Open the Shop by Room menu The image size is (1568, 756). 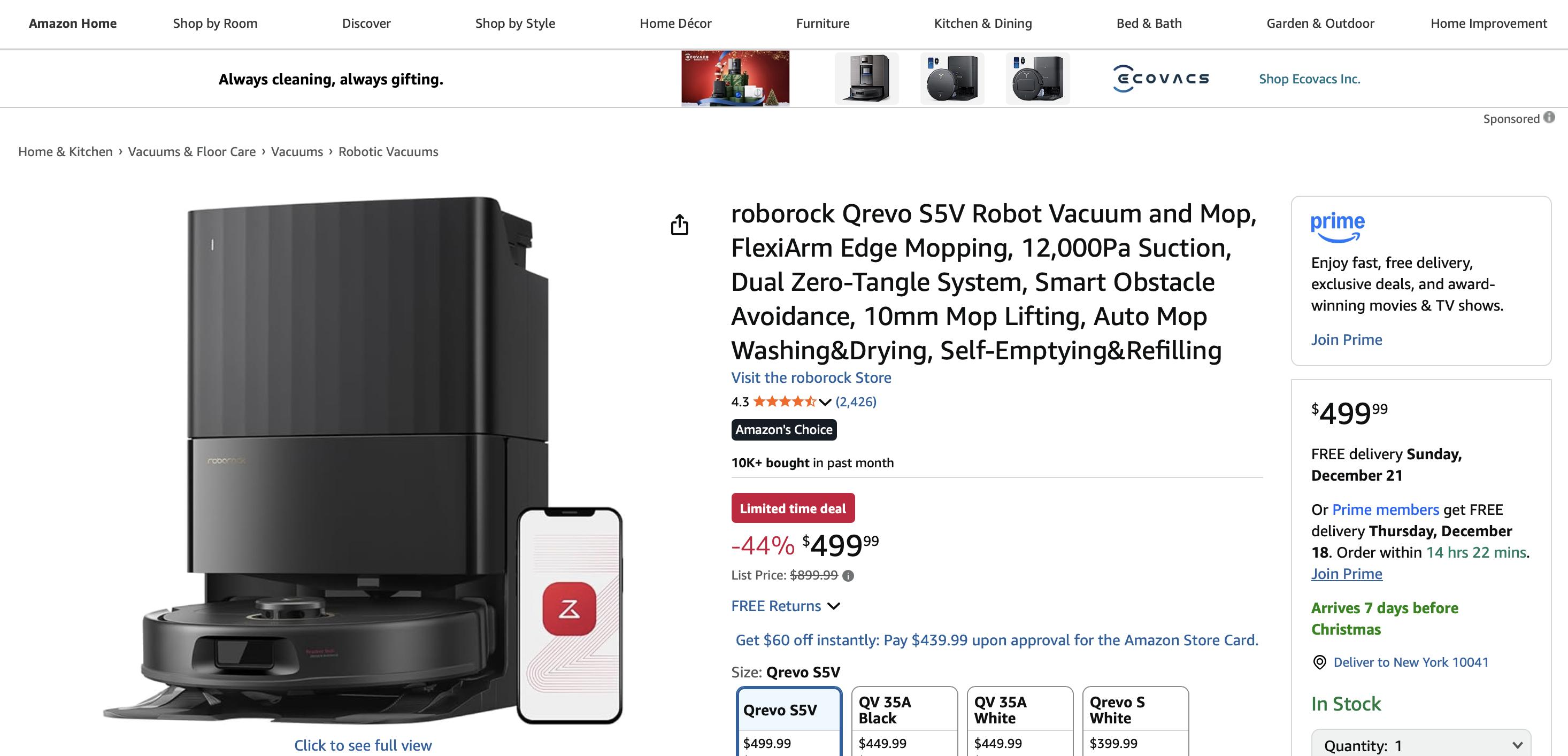click(x=215, y=23)
